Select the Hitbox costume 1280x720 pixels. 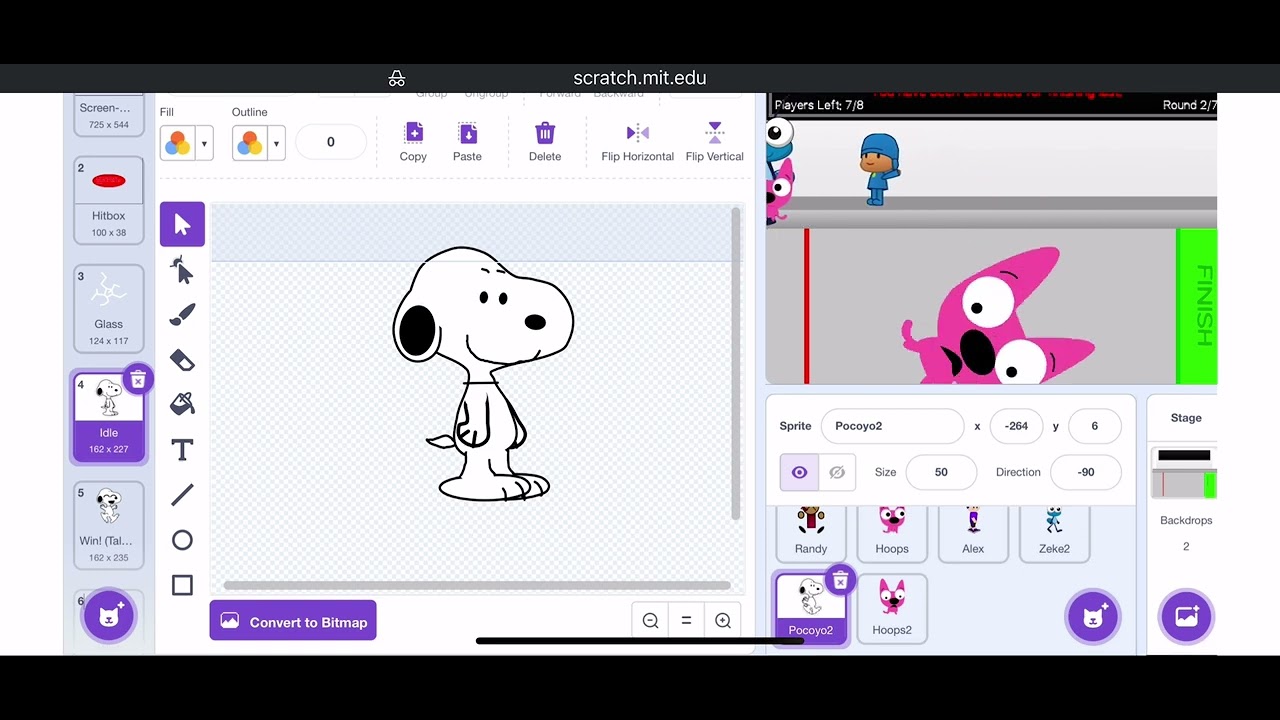click(x=108, y=200)
